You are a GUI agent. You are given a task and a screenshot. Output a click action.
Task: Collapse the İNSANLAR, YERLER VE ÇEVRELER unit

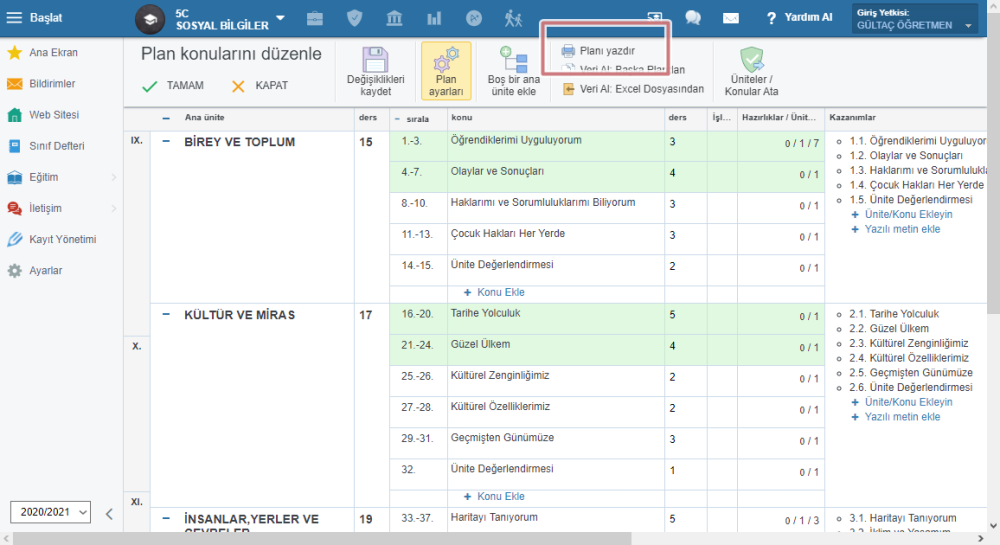click(166, 518)
